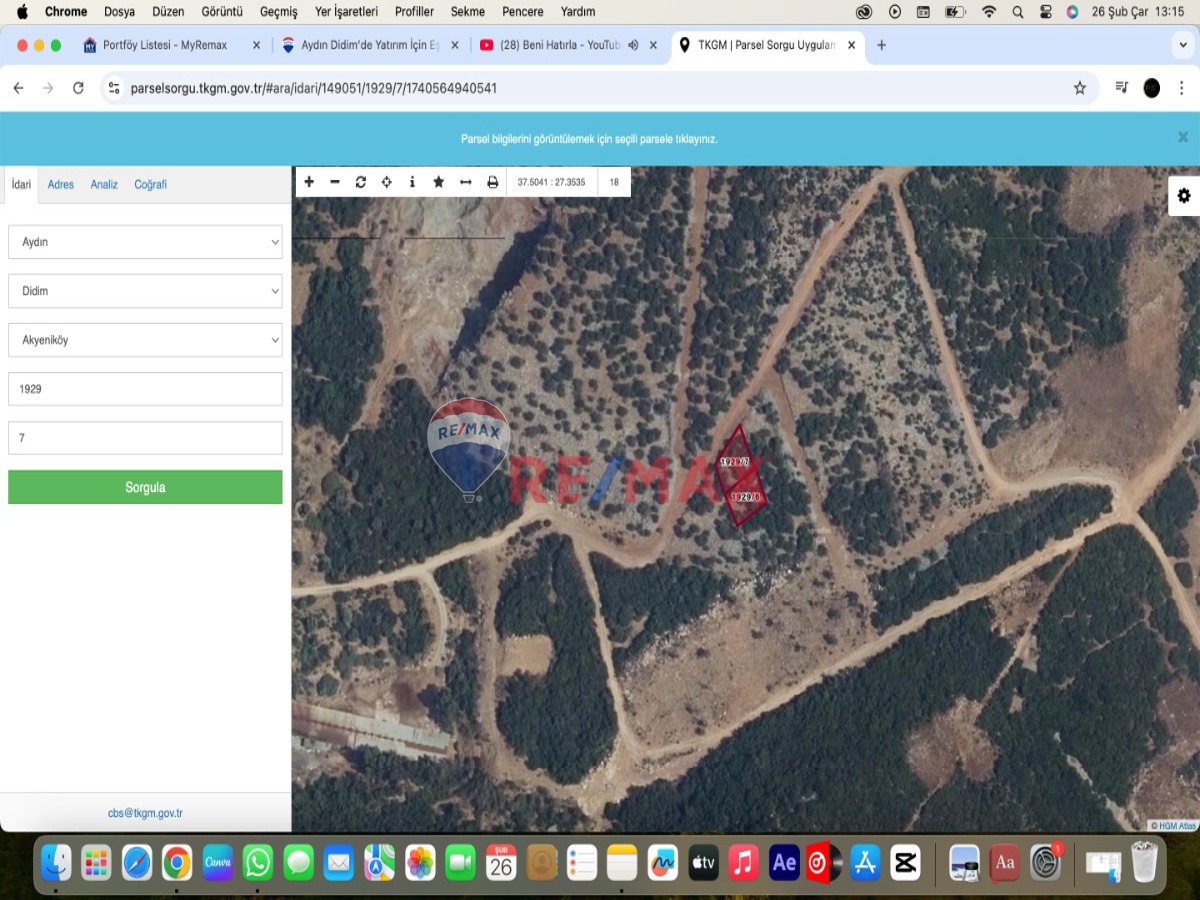Open the Coğrafi tab
1200x900 pixels.
[x=150, y=185]
